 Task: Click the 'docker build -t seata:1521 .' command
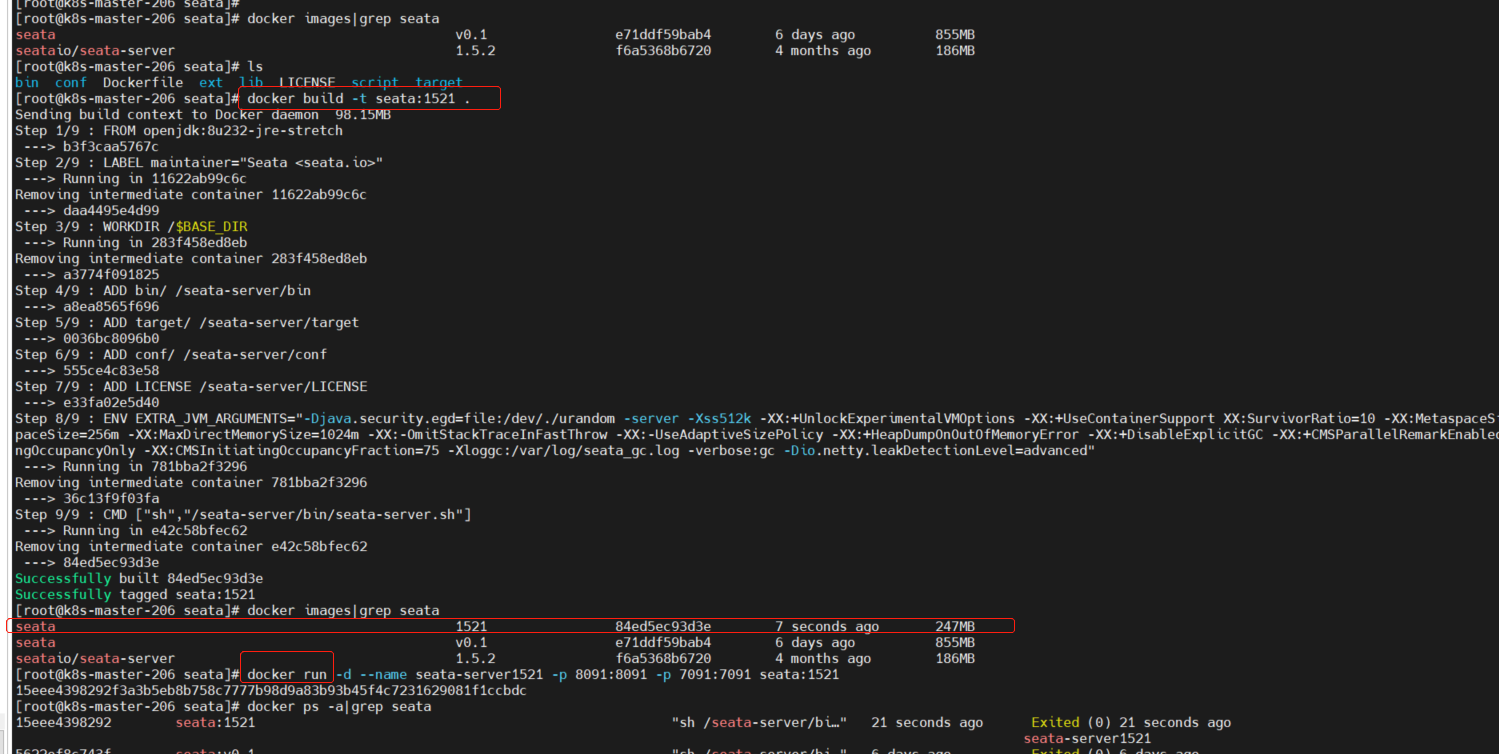point(359,99)
